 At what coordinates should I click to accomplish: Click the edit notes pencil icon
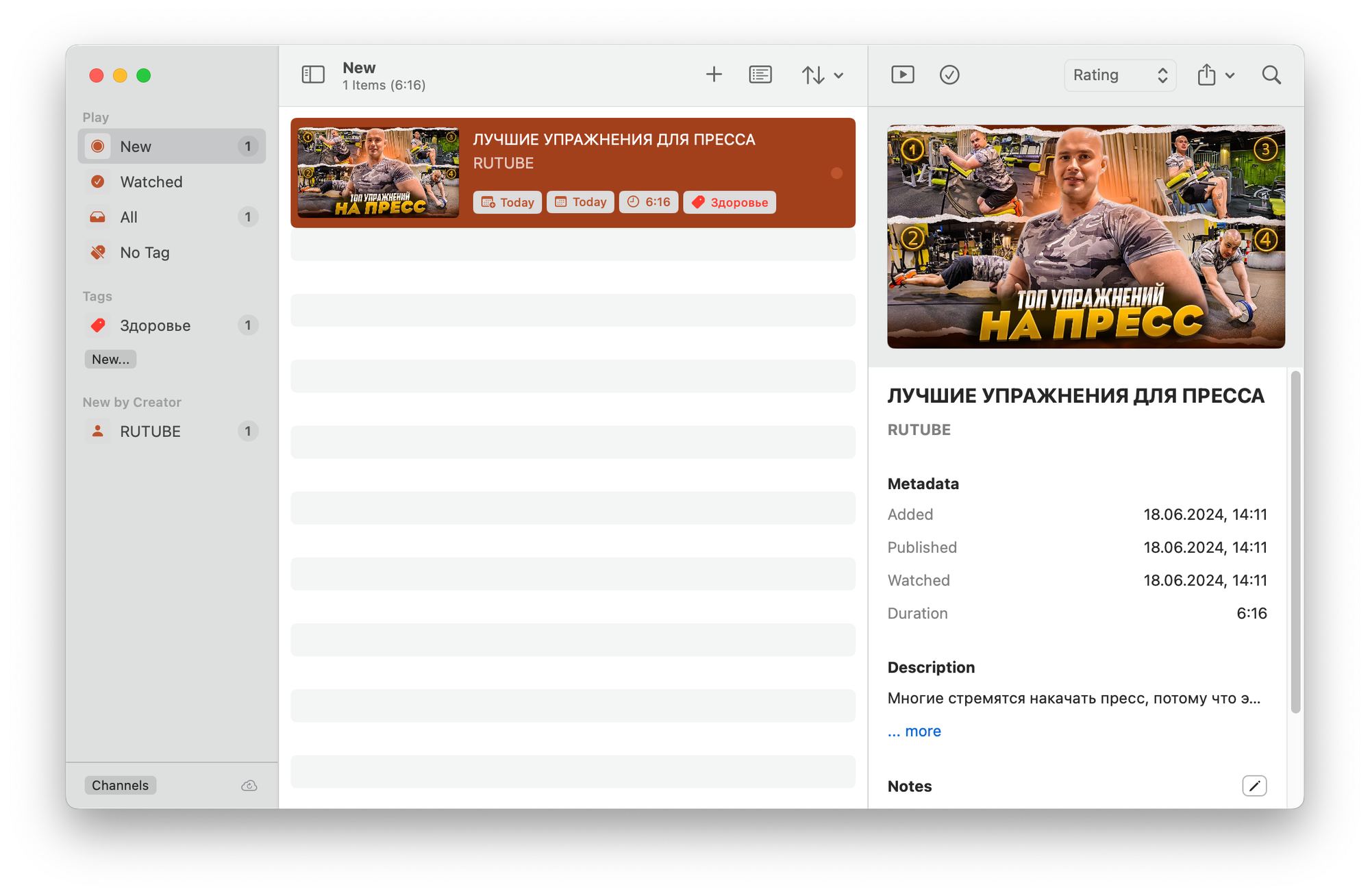[1254, 786]
